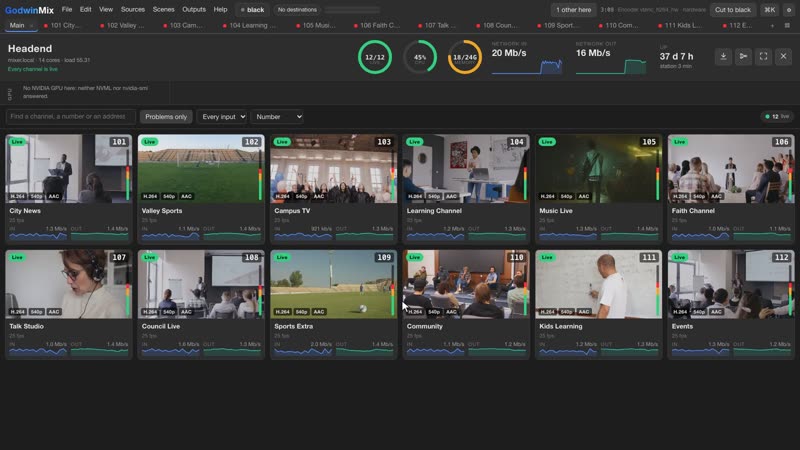Open the Number sort dropdown
Image resolution: width=800 pixels, height=450 pixels.
coord(277,117)
